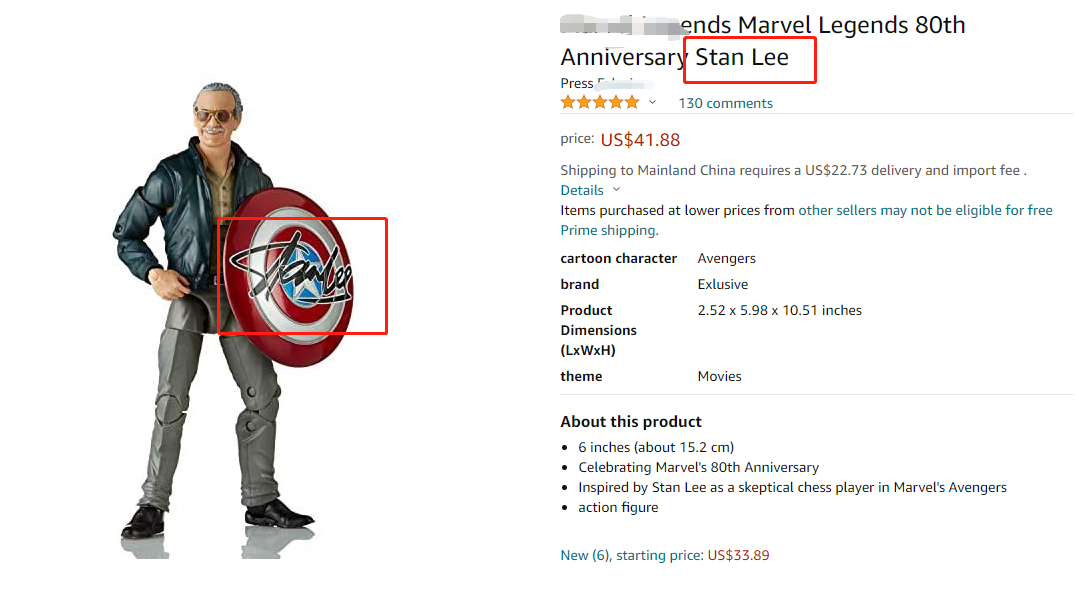Click the About this product heading
The height and width of the screenshot is (600, 1079).
coord(631,421)
